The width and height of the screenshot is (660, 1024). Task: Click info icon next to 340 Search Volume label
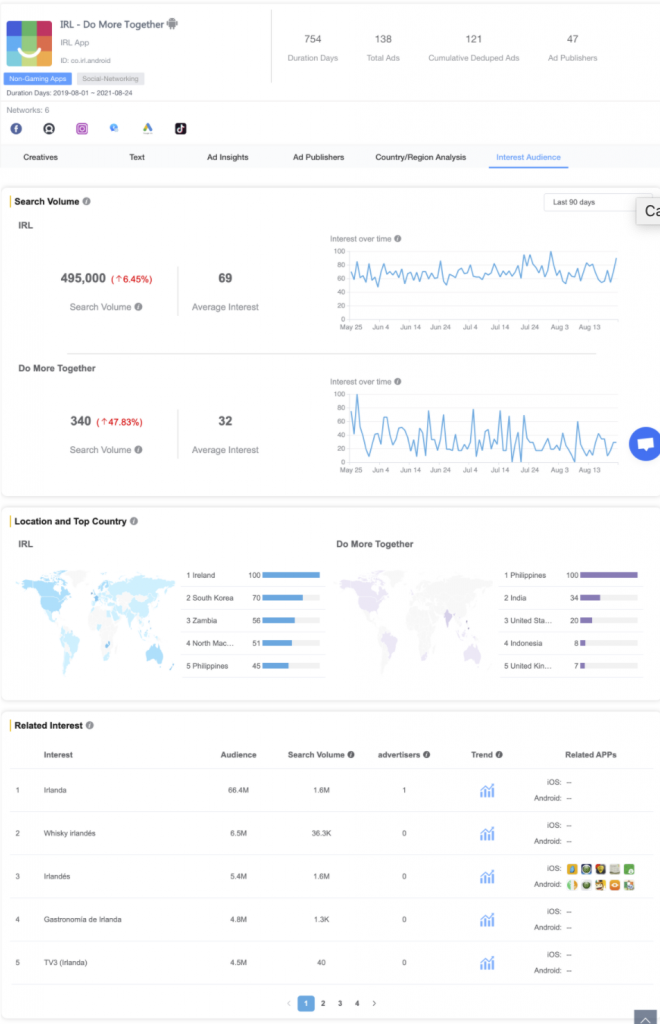138,450
